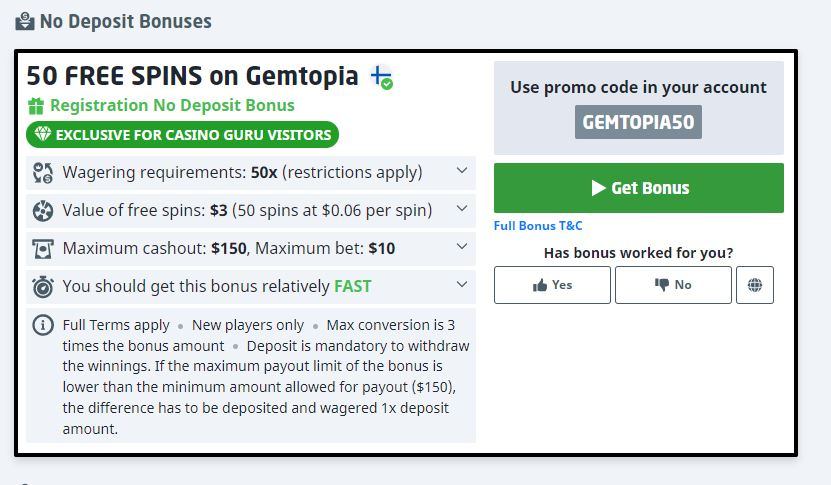Expand the maximum cashout details row

[x=461, y=247]
